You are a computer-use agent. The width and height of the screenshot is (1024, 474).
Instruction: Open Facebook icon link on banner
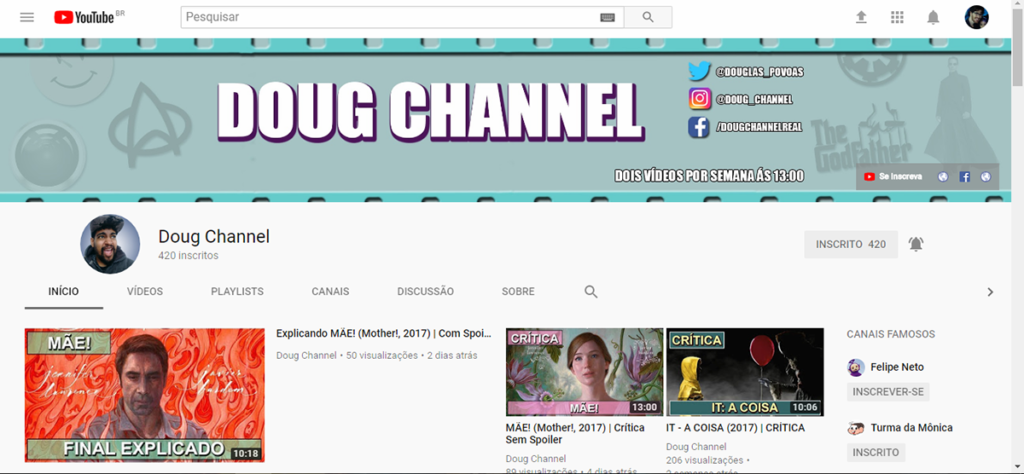[965, 177]
